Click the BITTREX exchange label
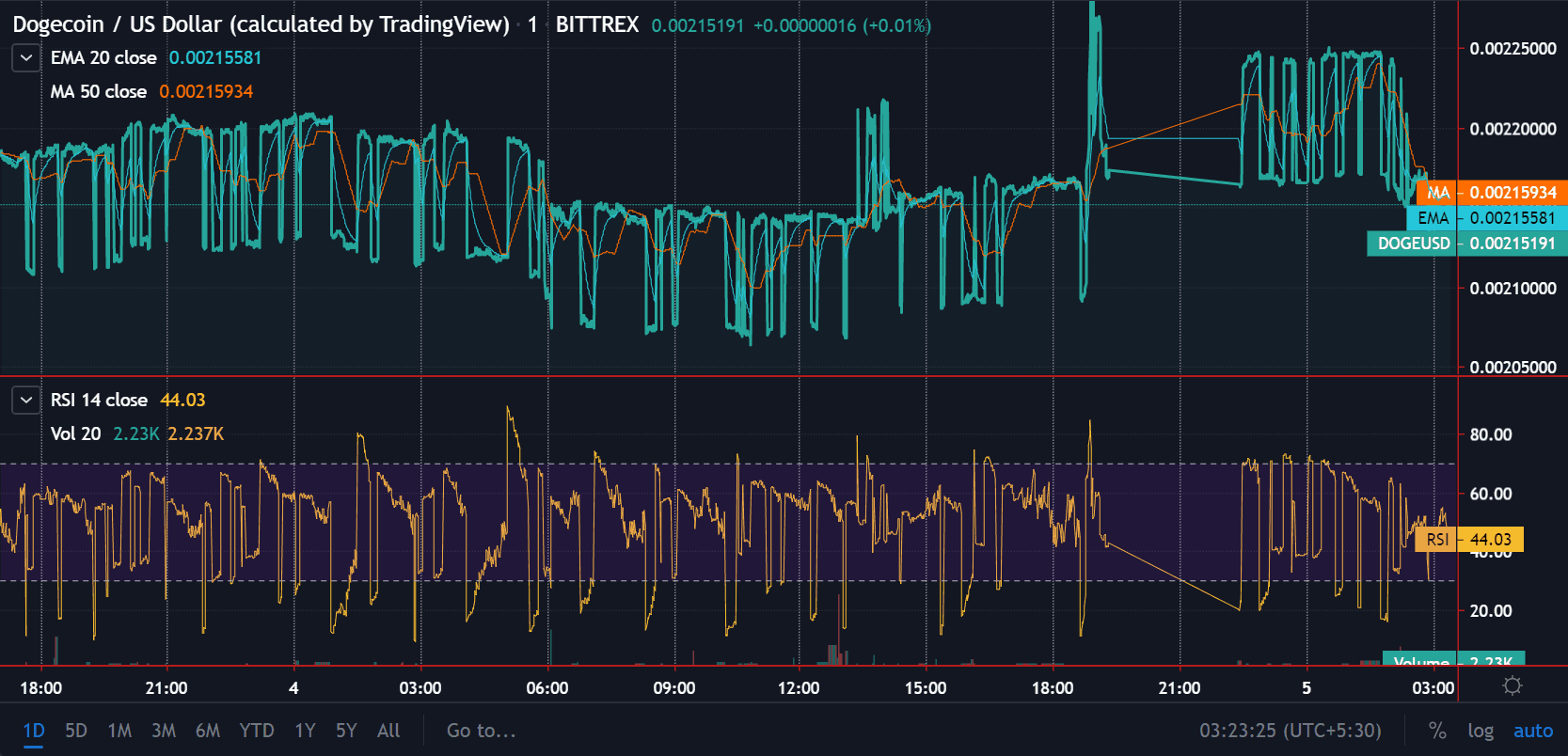This screenshot has height=756, width=1568. 597,24
